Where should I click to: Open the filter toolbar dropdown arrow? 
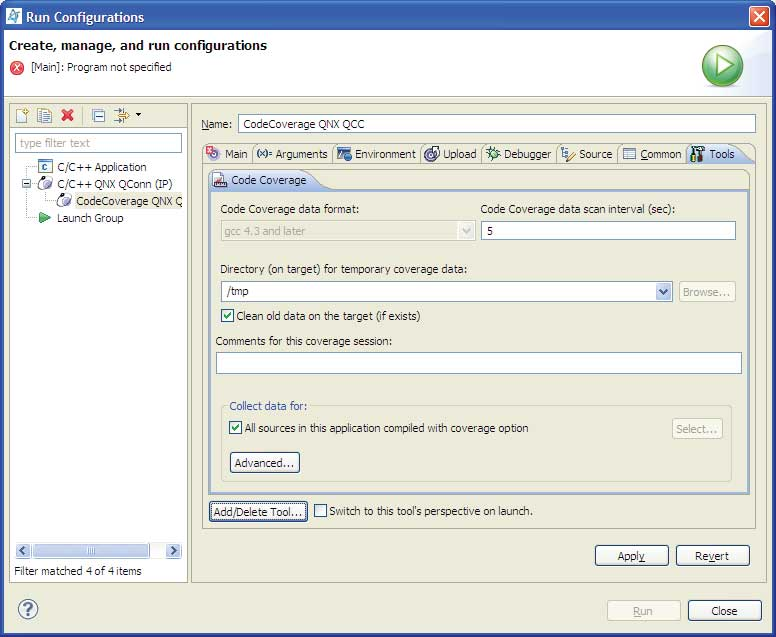click(x=138, y=116)
